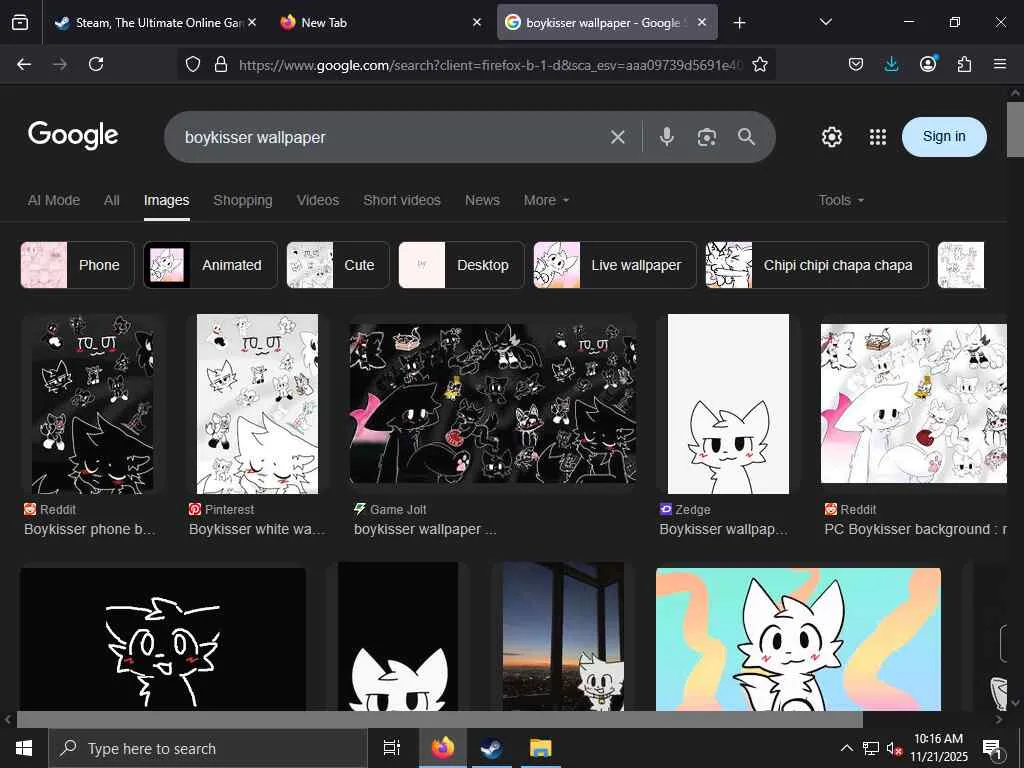Open the Firefox account icon
1024x768 pixels.
pos(928,63)
